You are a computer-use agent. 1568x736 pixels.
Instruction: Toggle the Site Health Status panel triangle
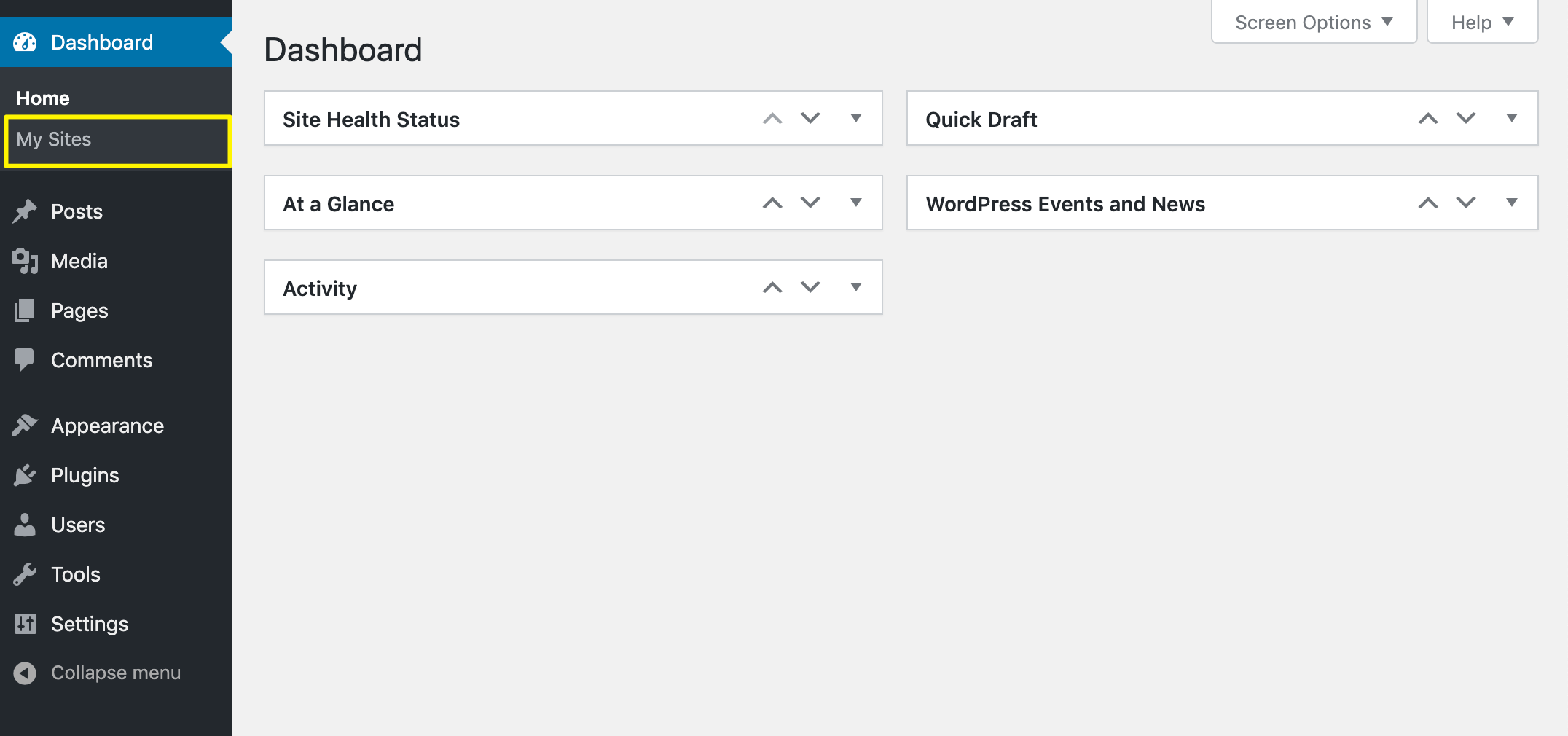pyautogui.click(x=856, y=118)
